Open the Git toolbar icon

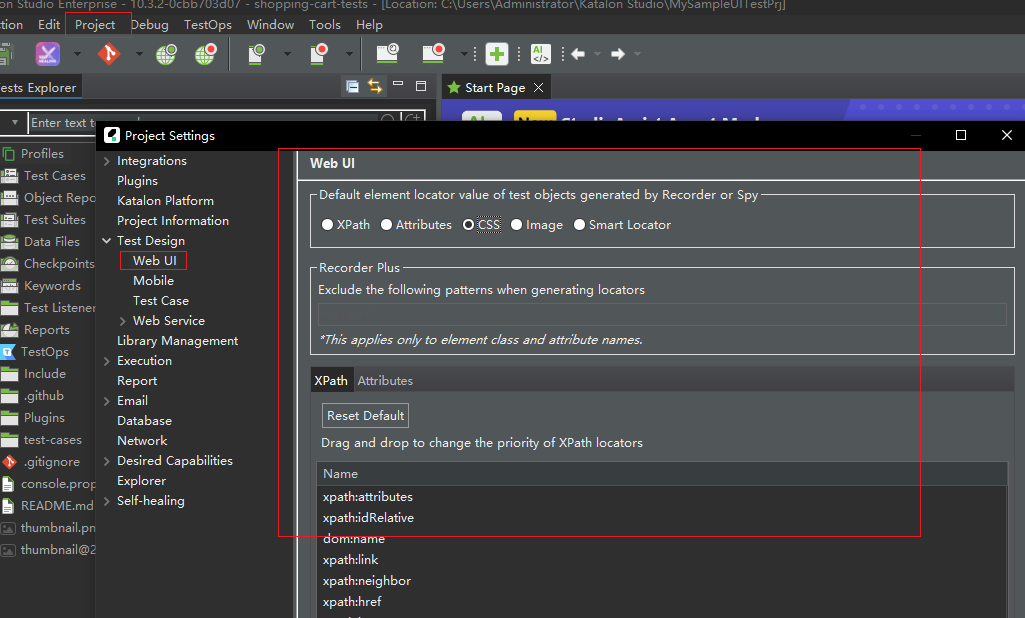(109, 54)
